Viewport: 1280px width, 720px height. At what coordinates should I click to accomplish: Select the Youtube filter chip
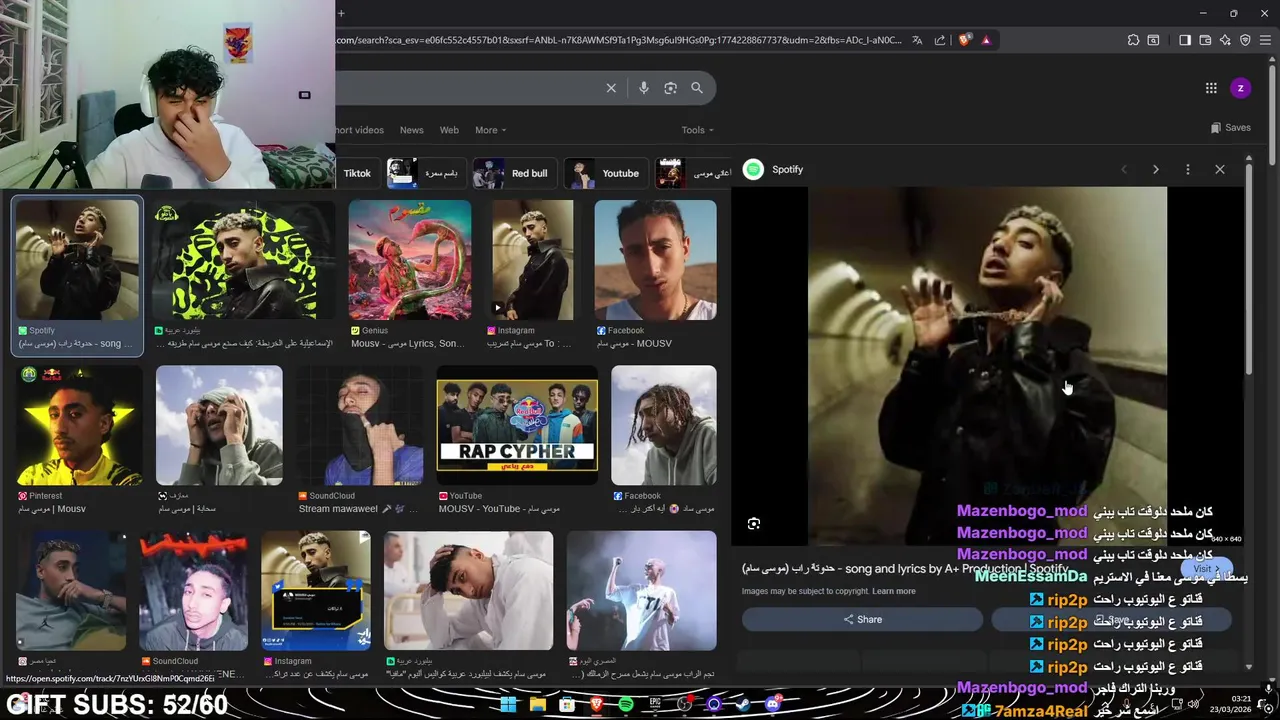coord(605,173)
